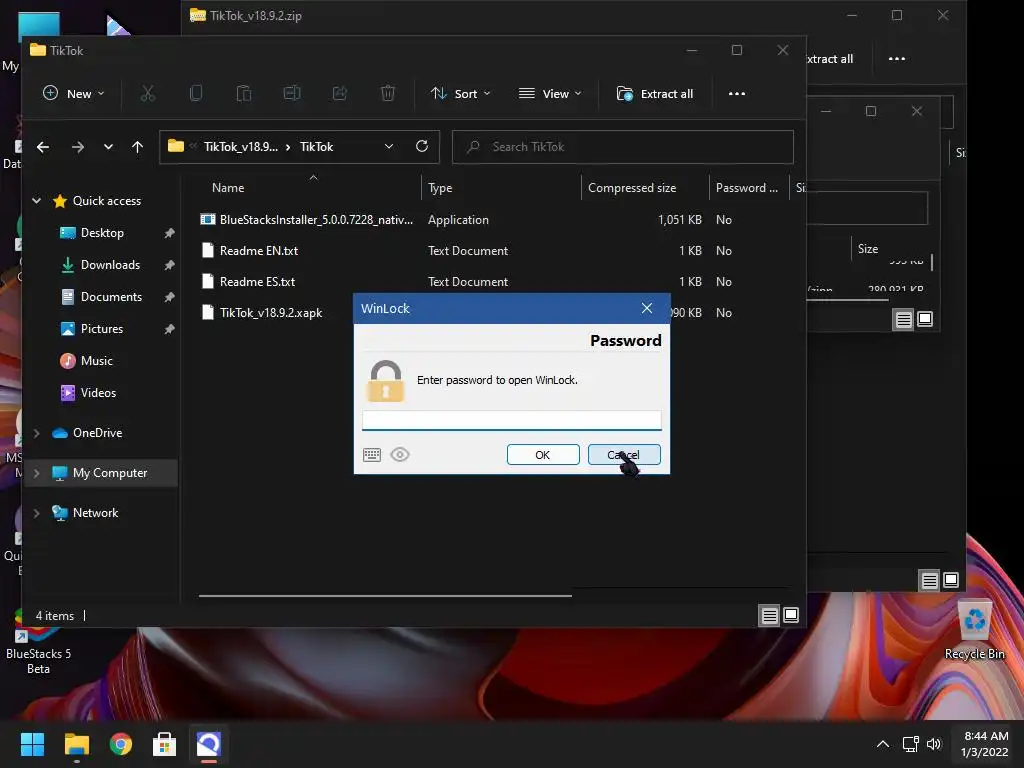Close the WinLock password dialog
This screenshot has height=768, width=1024.
coord(647,308)
